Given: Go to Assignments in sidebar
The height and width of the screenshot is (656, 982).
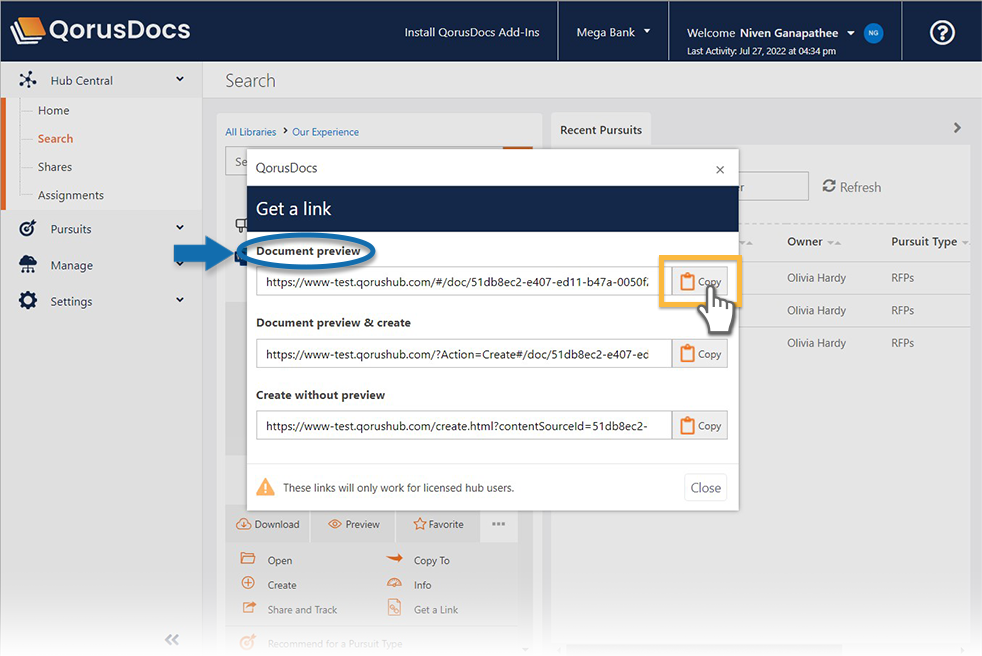Looking at the screenshot, I should (x=71, y=195).
